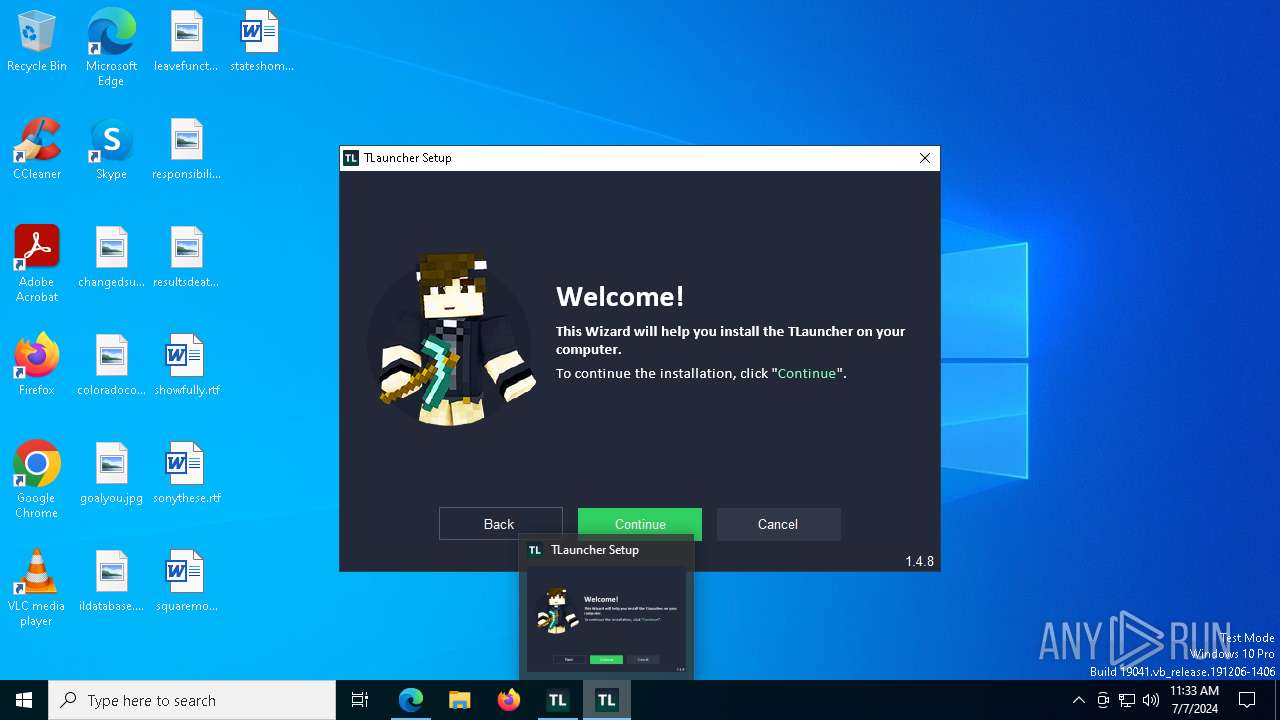Select the Firefox desktop shortcut
The height and width of the screenshot is (720, 1280).
[37, 366]
